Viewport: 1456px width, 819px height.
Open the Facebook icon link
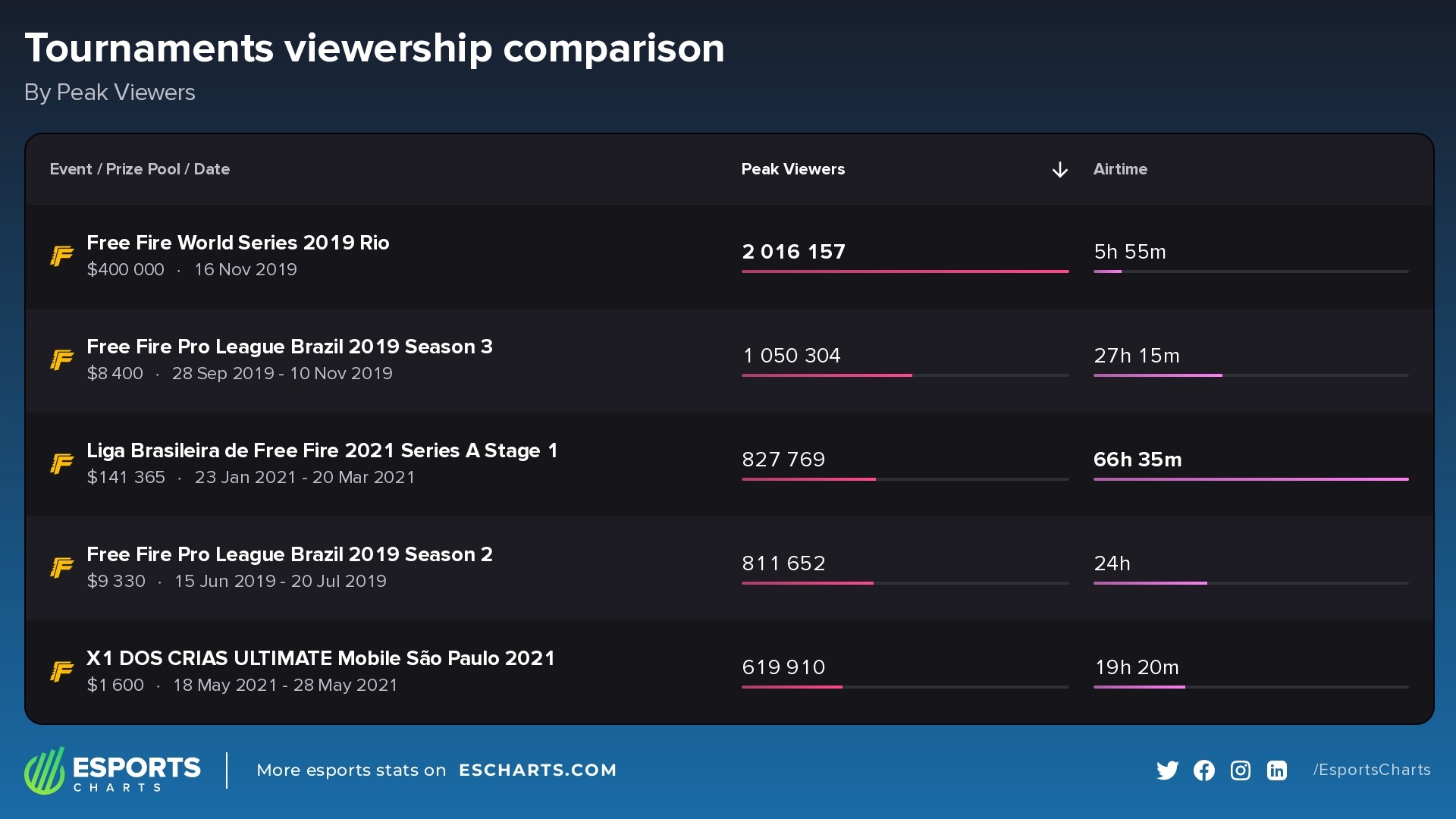(x=1203, y=770)
